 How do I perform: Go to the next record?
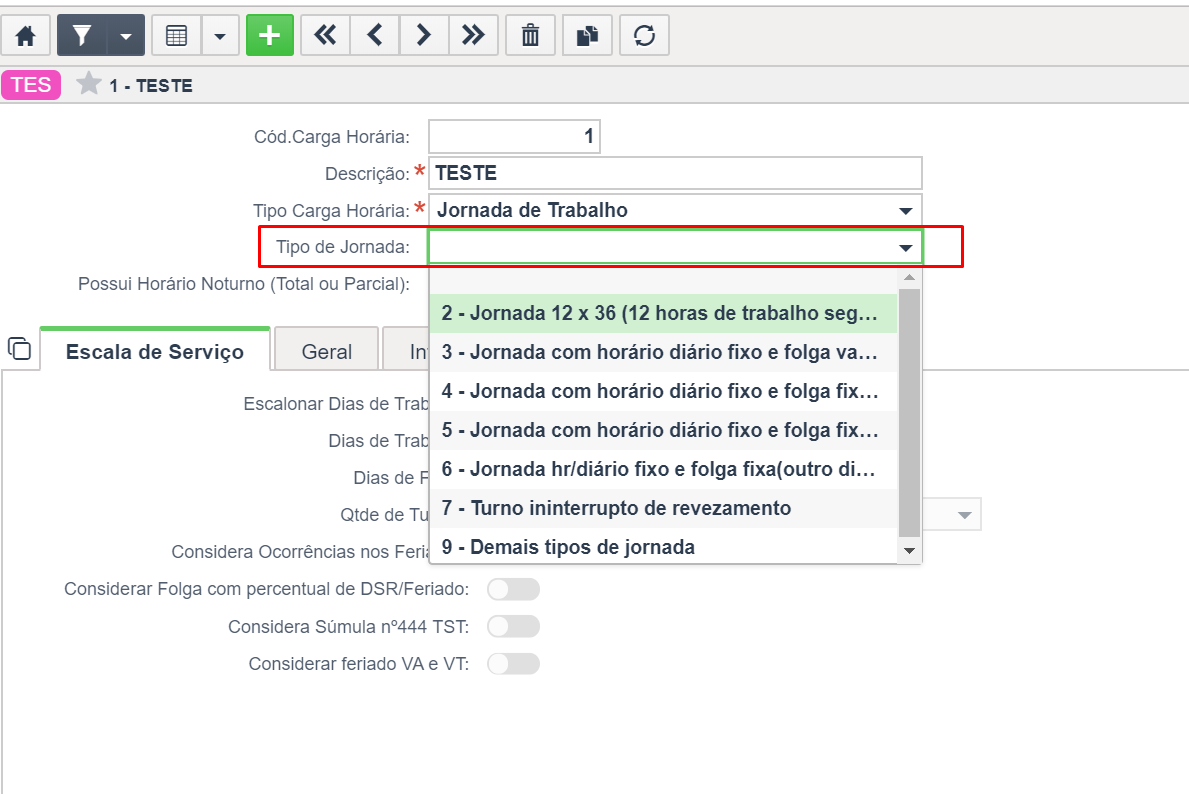point(423,34)
